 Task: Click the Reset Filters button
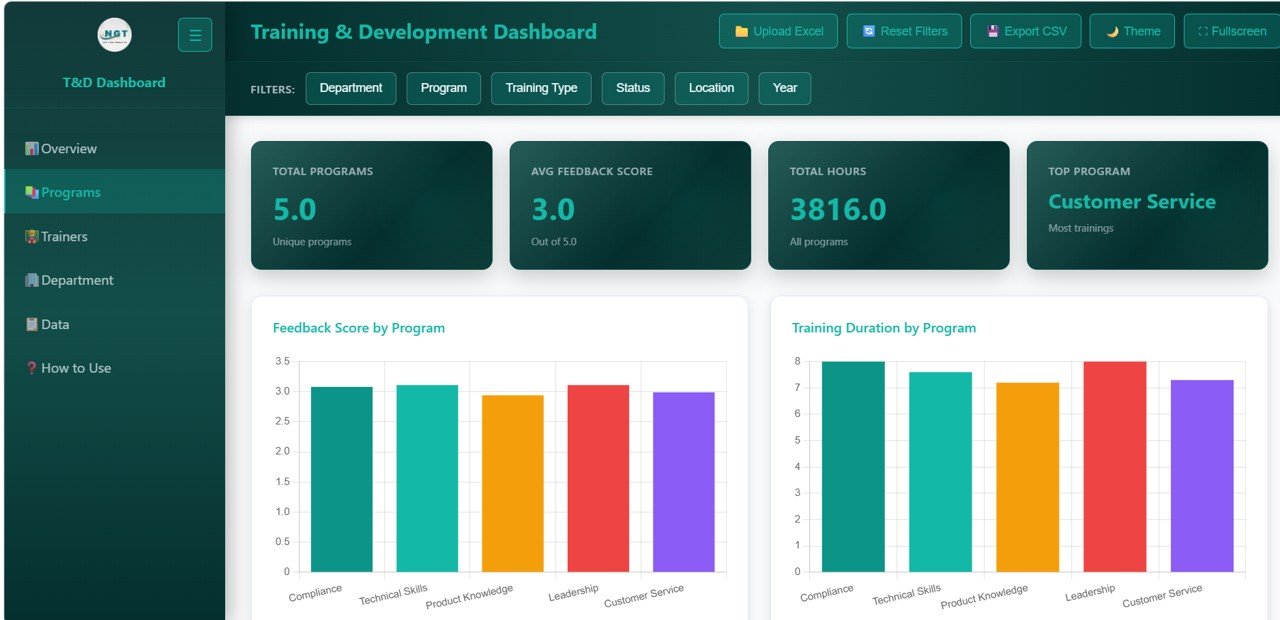(x=904, y=31)
